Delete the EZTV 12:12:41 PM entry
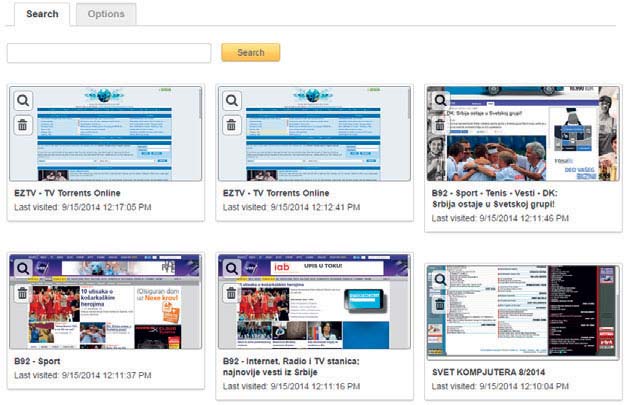This screenshot has width=630, height=405. (x=232, y=125)
